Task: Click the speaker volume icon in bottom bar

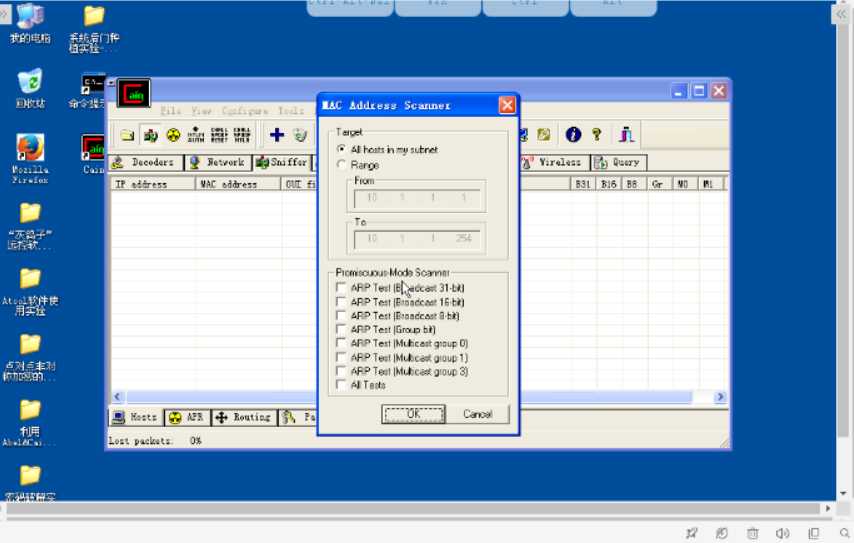Action: tap(782, 533)
